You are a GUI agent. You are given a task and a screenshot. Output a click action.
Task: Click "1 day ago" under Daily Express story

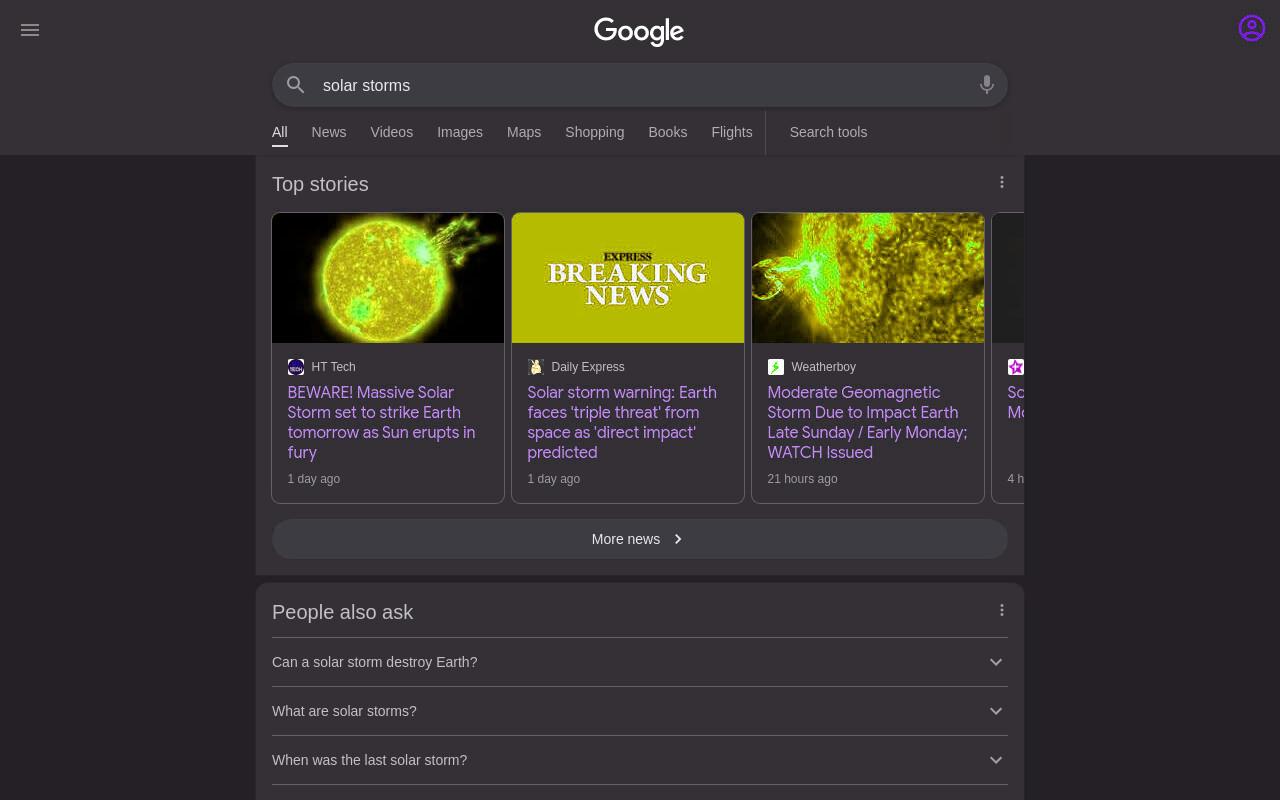[x=554, y=479]
